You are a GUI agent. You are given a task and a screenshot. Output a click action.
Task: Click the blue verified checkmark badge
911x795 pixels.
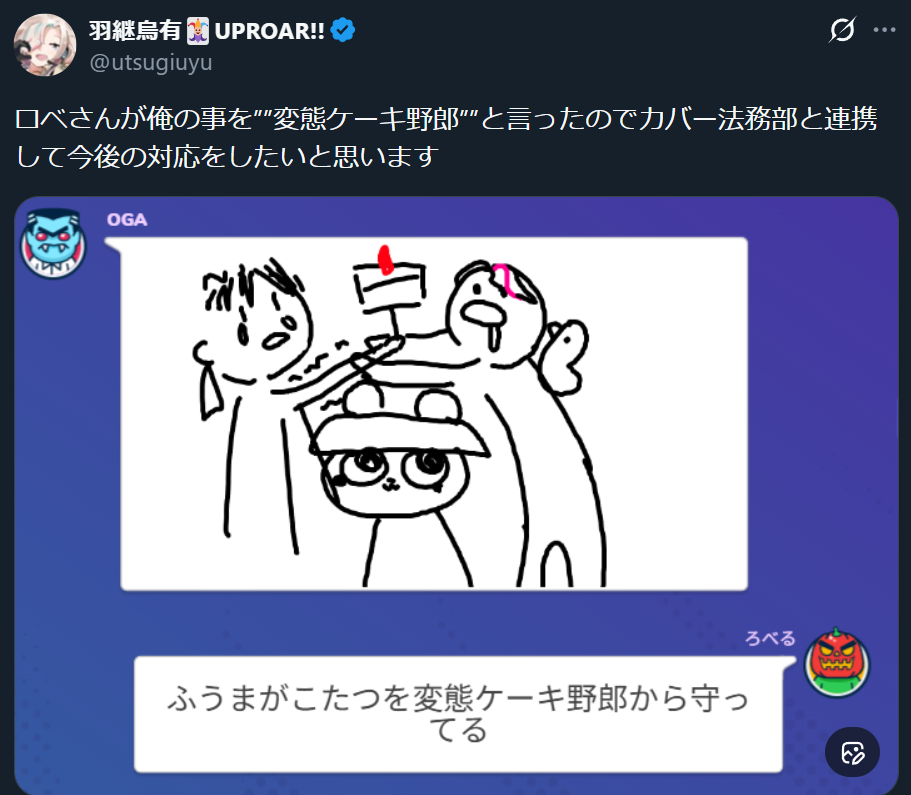343,30
